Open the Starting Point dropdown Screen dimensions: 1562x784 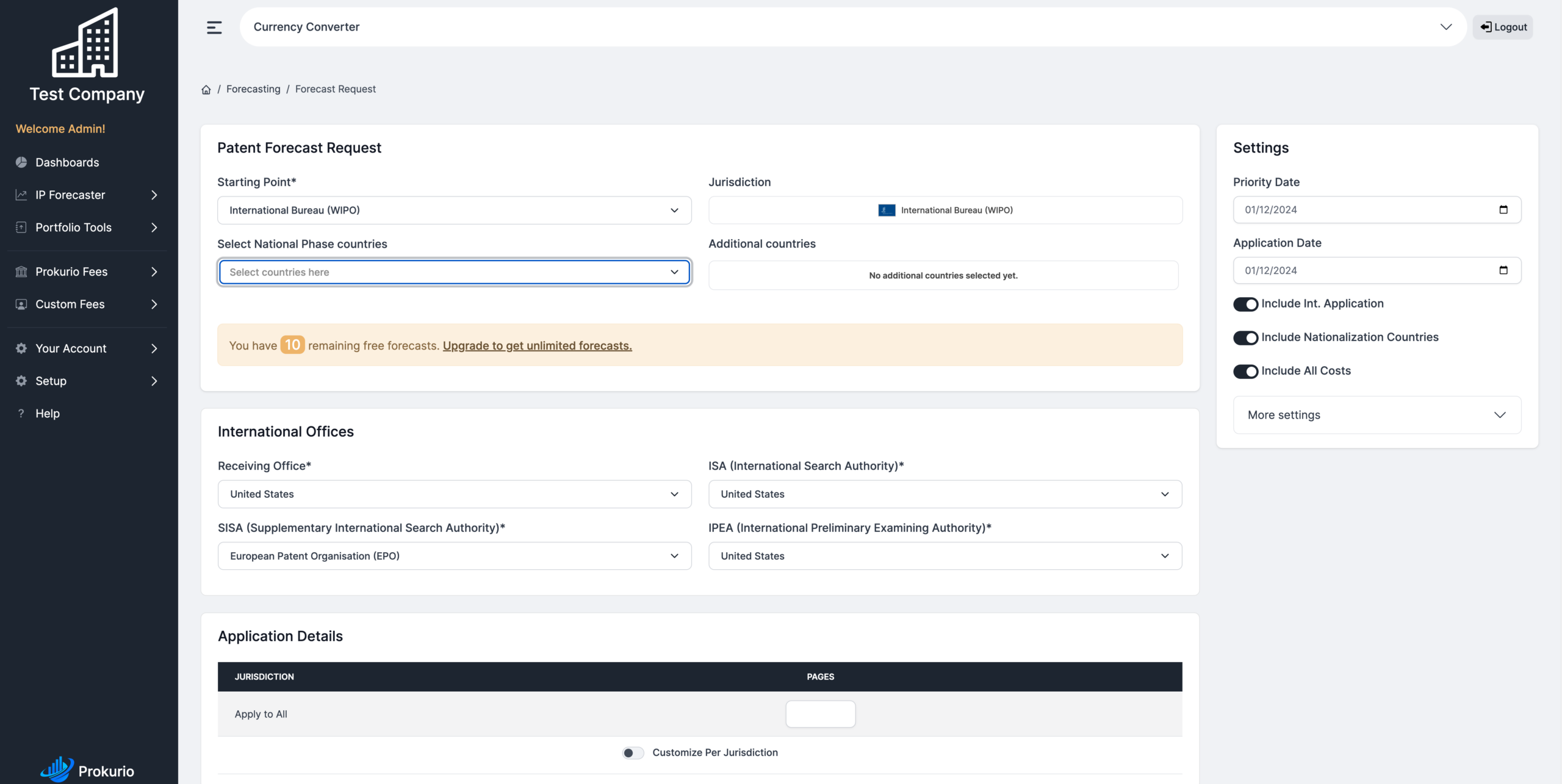pyautogui.click(x=455, y=210)
